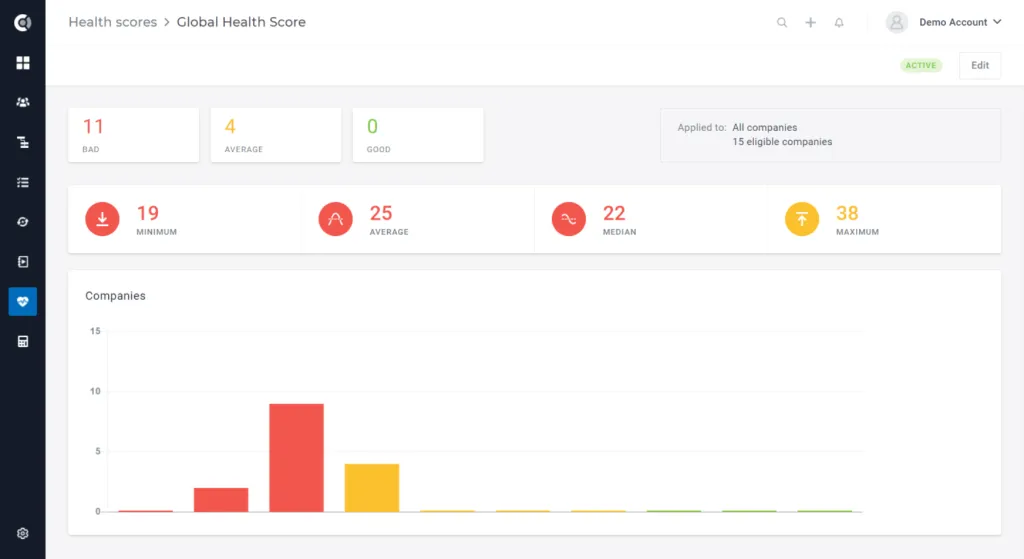Click the yellow Maximum up-arrow icon
This screenshot has height=559, width=1024.
click(802, 219)
